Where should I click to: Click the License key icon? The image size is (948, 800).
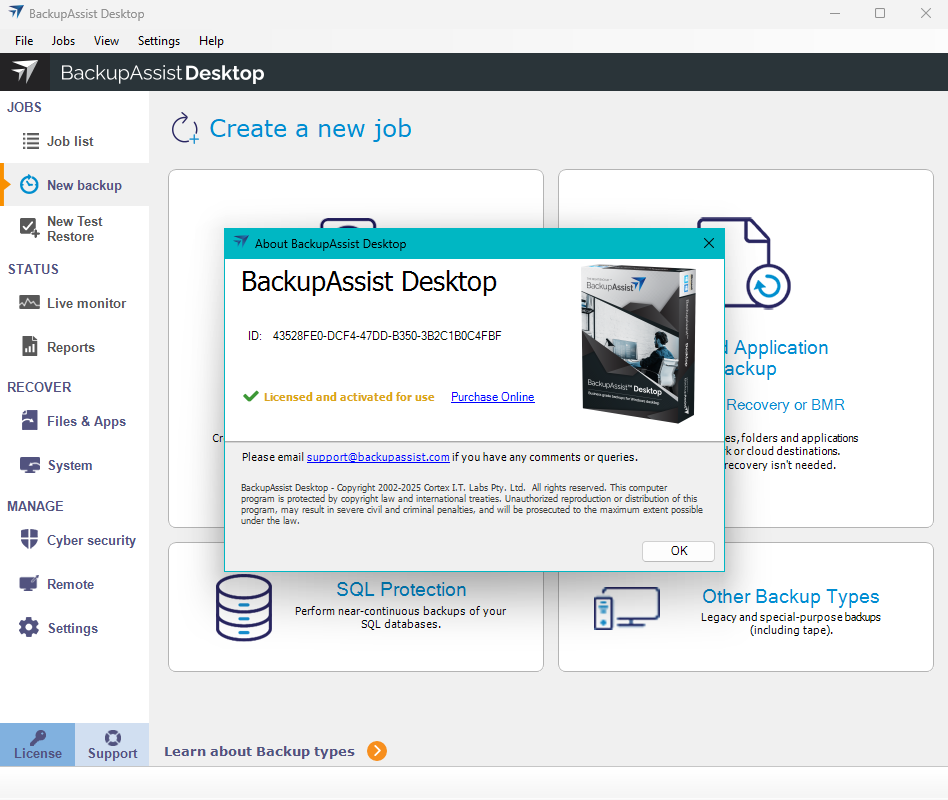(x=38, y=737)
